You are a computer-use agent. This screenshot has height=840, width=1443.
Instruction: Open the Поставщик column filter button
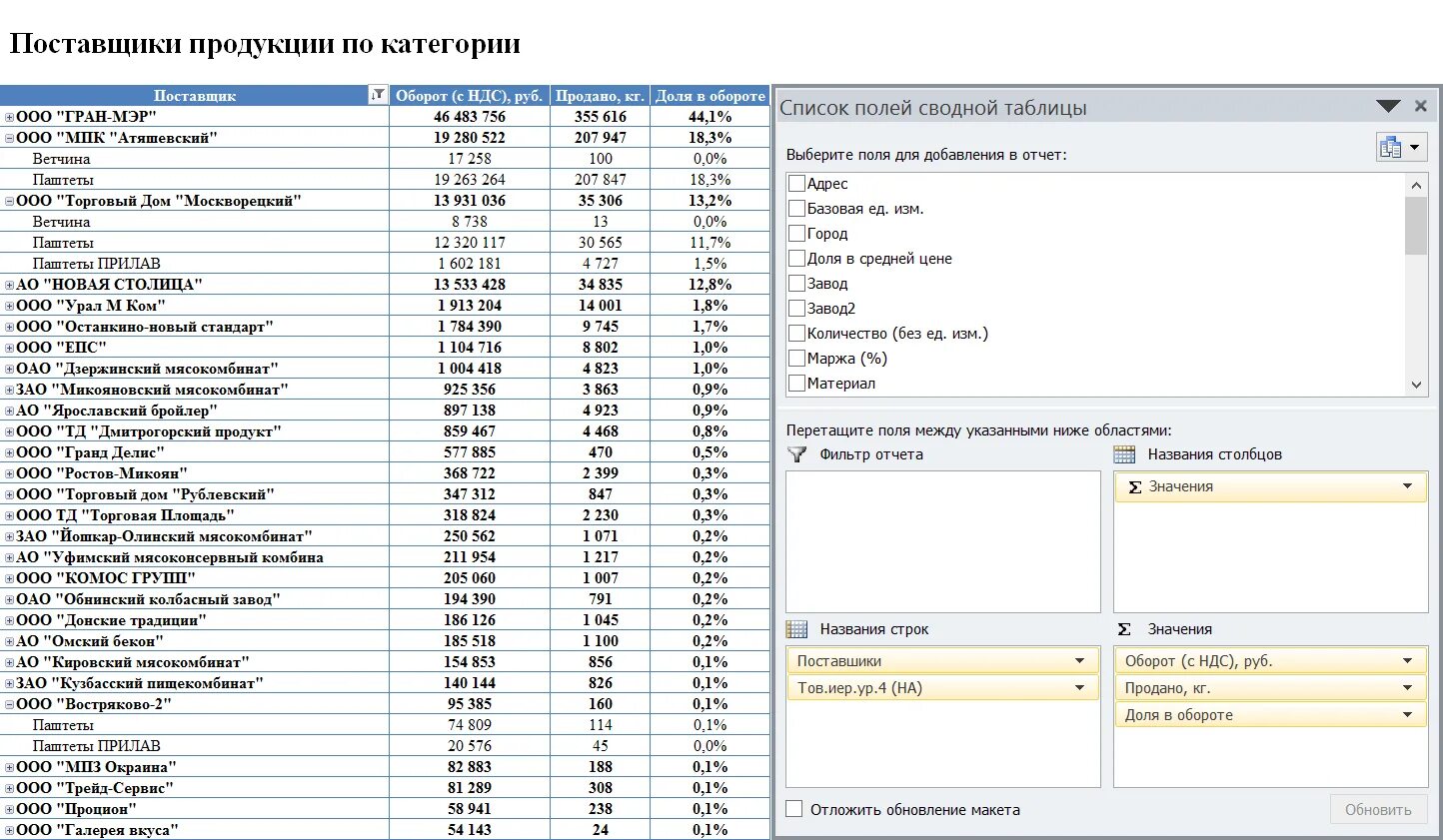(x=378, y=96)
